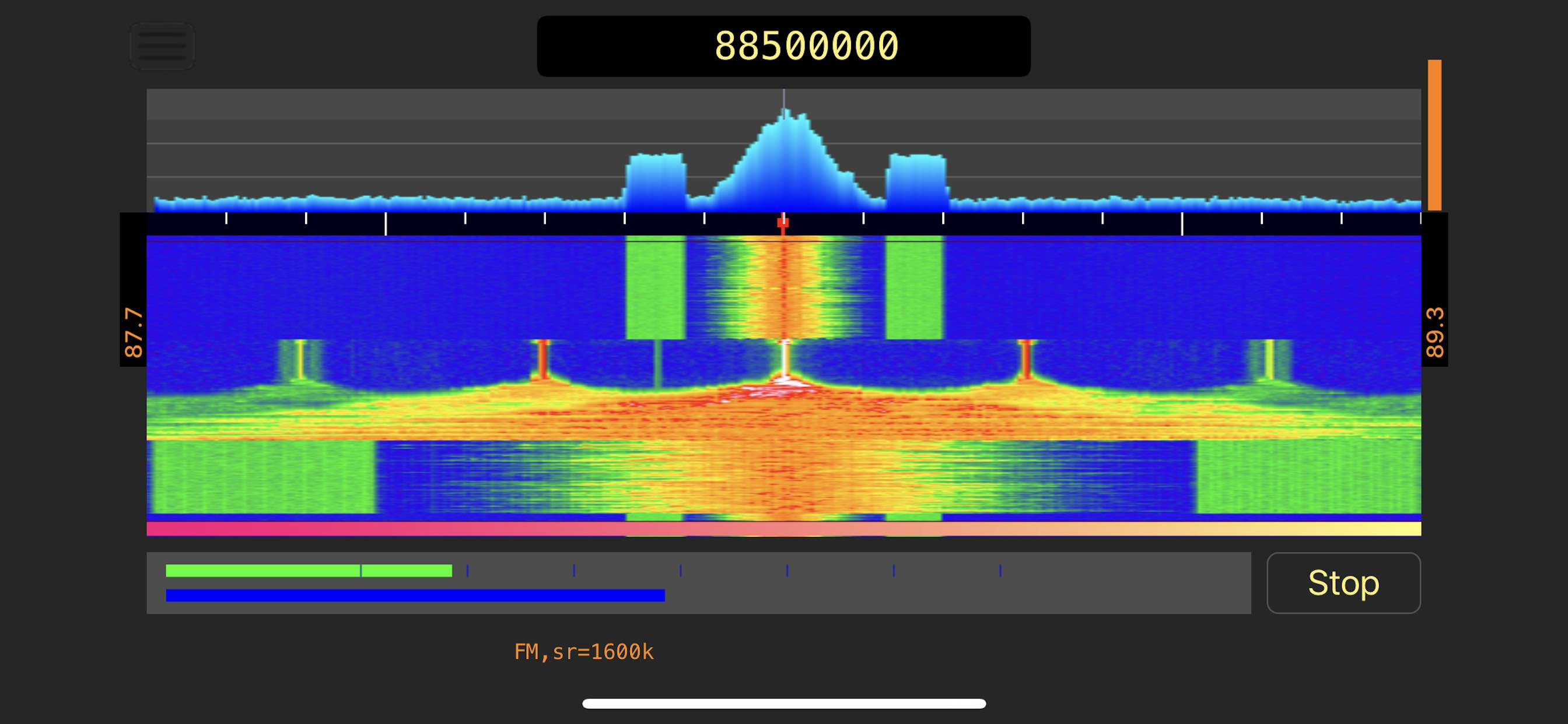Click the green audio level meter
Image resolution: width=1568 pixels, height=724 pixels.
click(x=309, y=571)
